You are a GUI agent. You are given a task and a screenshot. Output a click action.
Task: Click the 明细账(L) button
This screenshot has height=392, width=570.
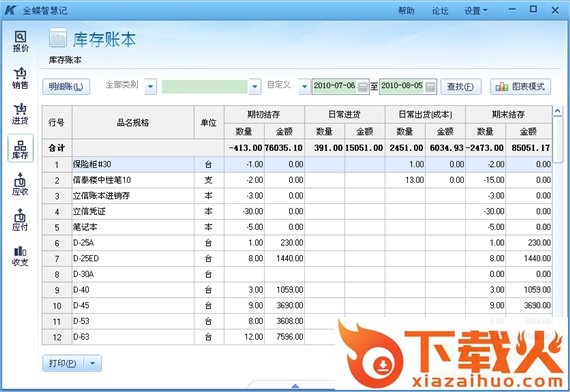click(66, 87)
